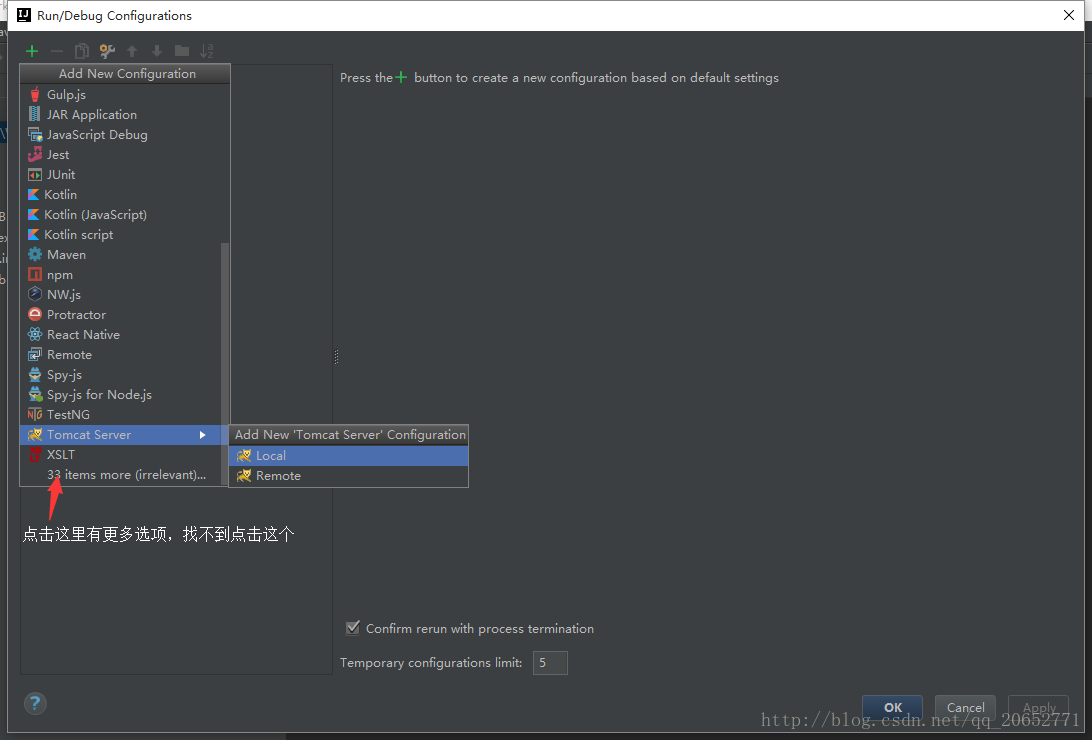Click the XSLT red icon

pyautogui.click(x=35, y=455)
